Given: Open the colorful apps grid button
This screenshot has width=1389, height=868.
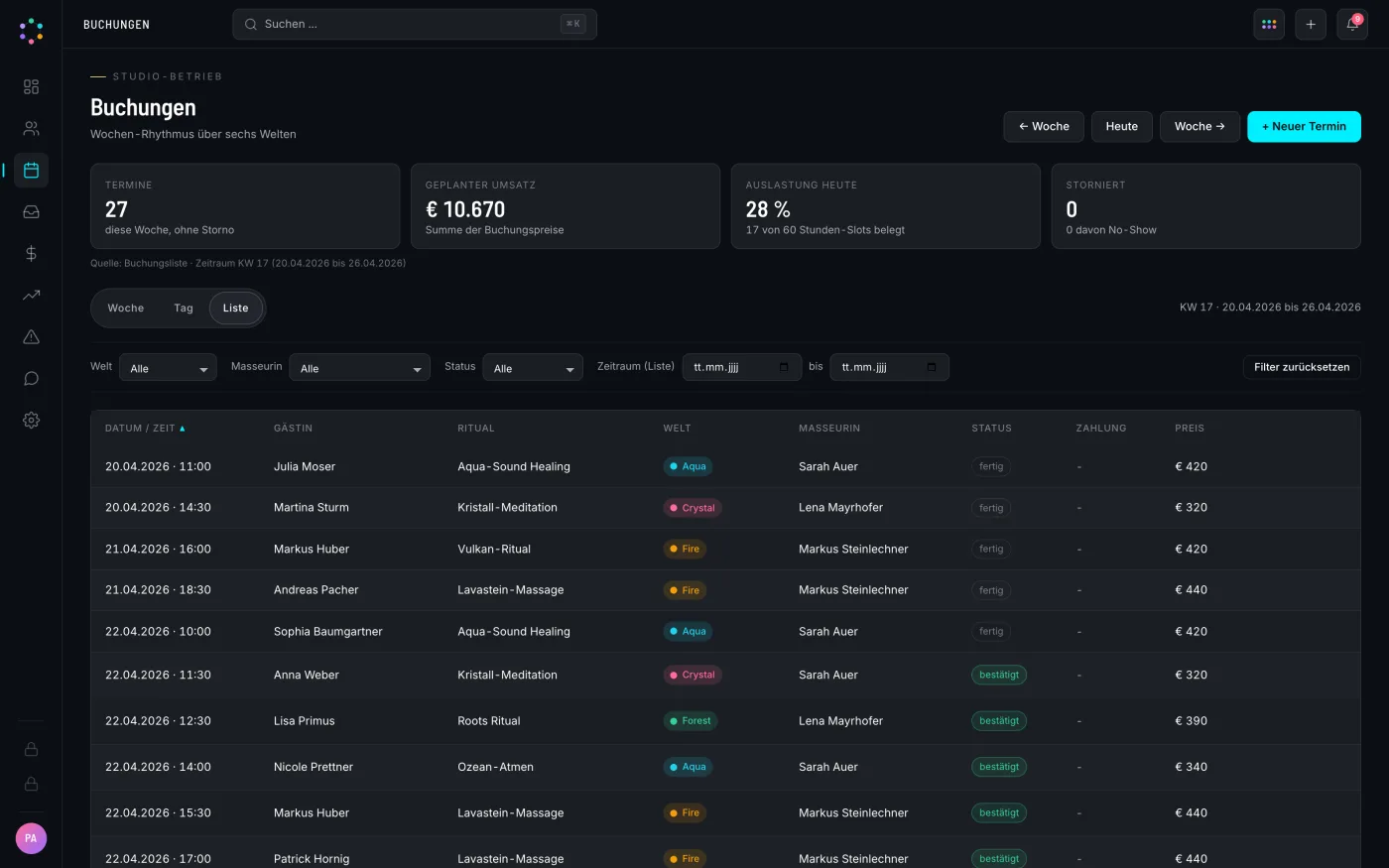Looking at the screenshot, I should [1269, 24].
